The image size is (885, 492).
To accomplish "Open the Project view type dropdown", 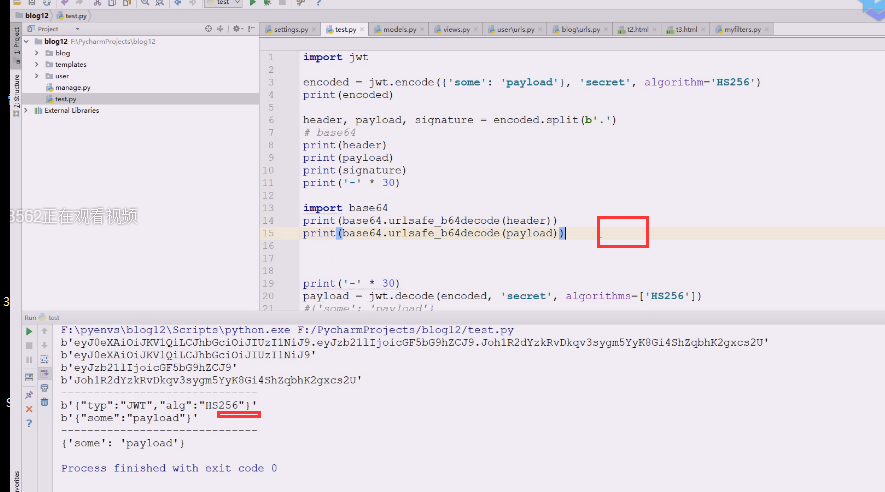I will pos(77,29).
